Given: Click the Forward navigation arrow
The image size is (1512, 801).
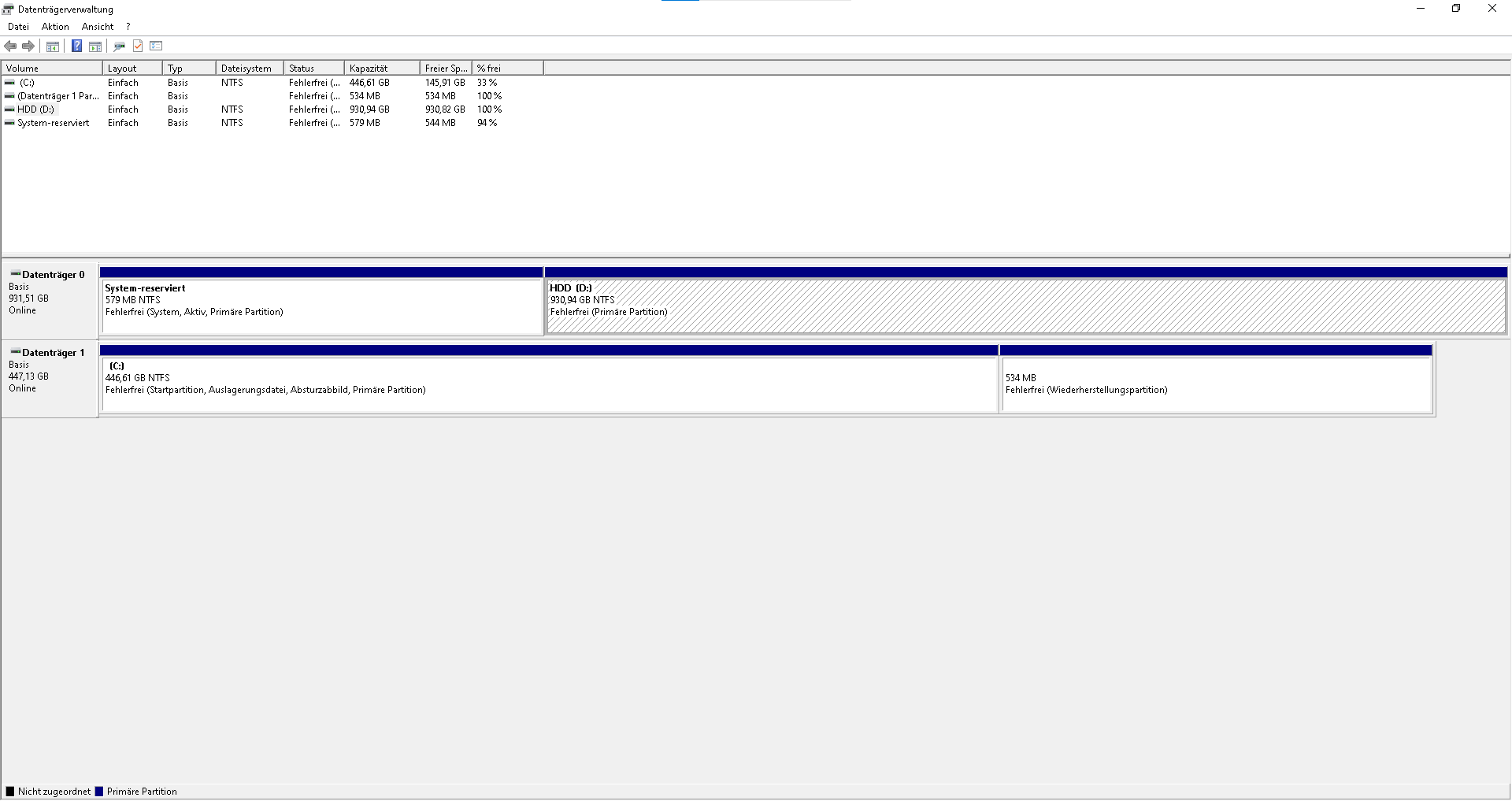Looking at the screenshot, I should pos(29,46).
